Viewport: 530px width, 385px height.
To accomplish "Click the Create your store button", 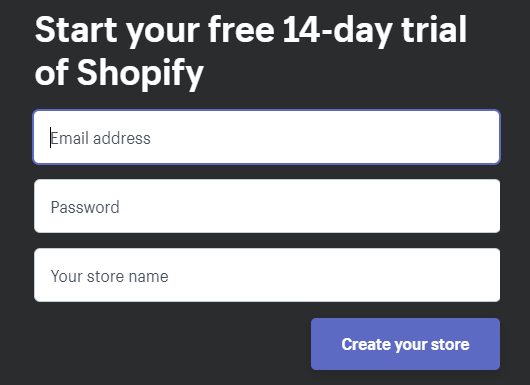I will point(405,344).
